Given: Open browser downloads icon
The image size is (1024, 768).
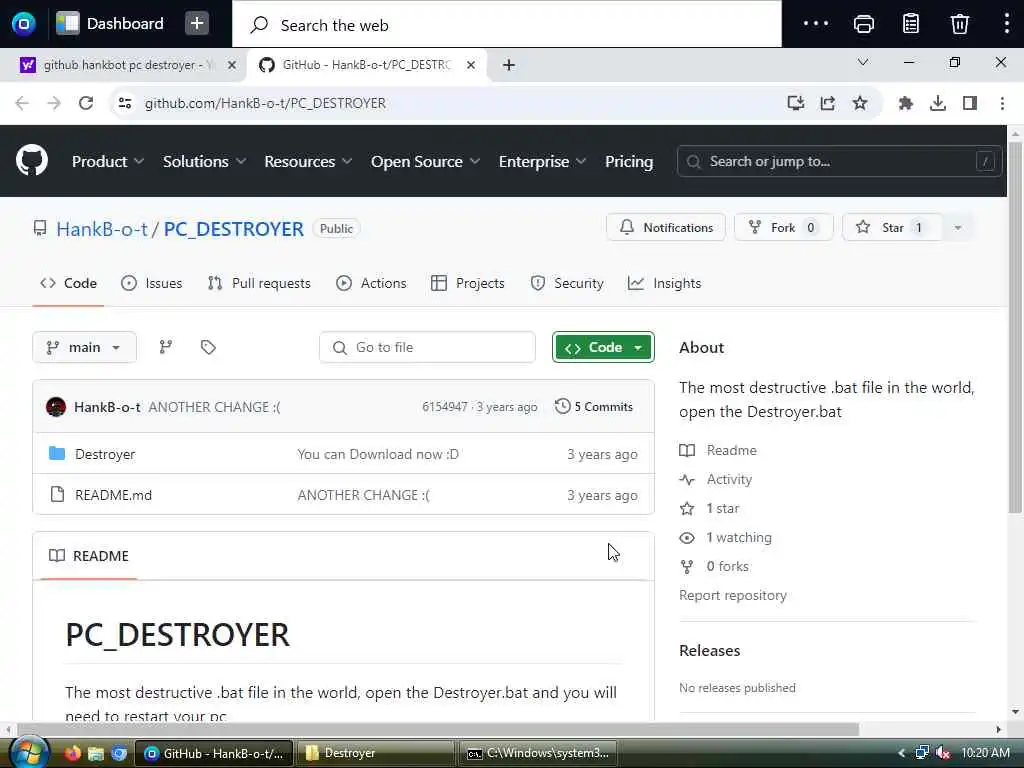Looking at the screenshot, I should tap(938, 103).
